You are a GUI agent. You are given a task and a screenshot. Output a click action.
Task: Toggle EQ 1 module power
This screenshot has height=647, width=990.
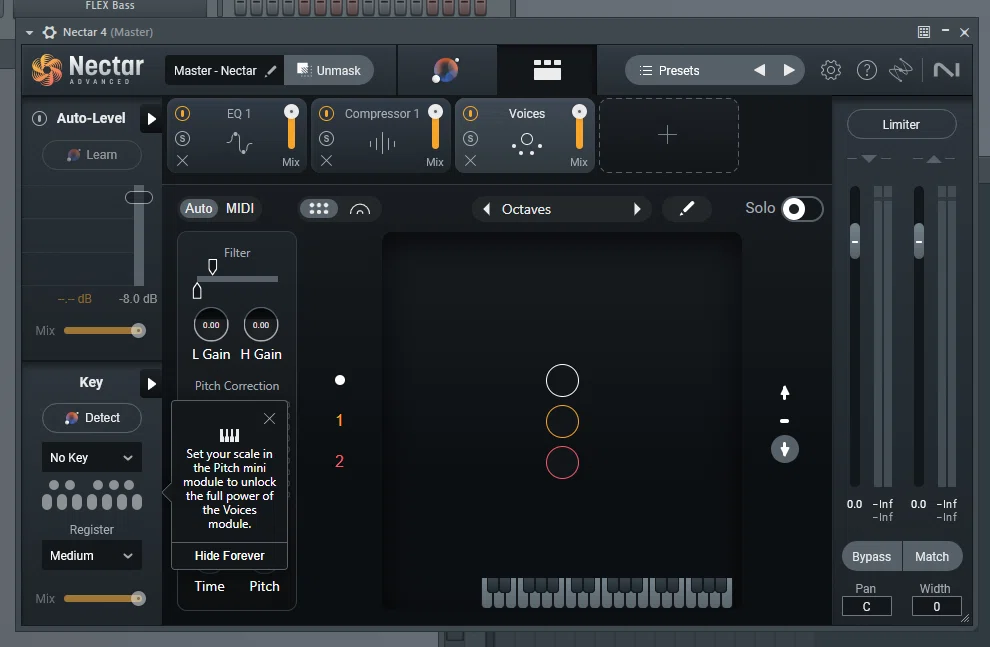[x=182, y=114]
